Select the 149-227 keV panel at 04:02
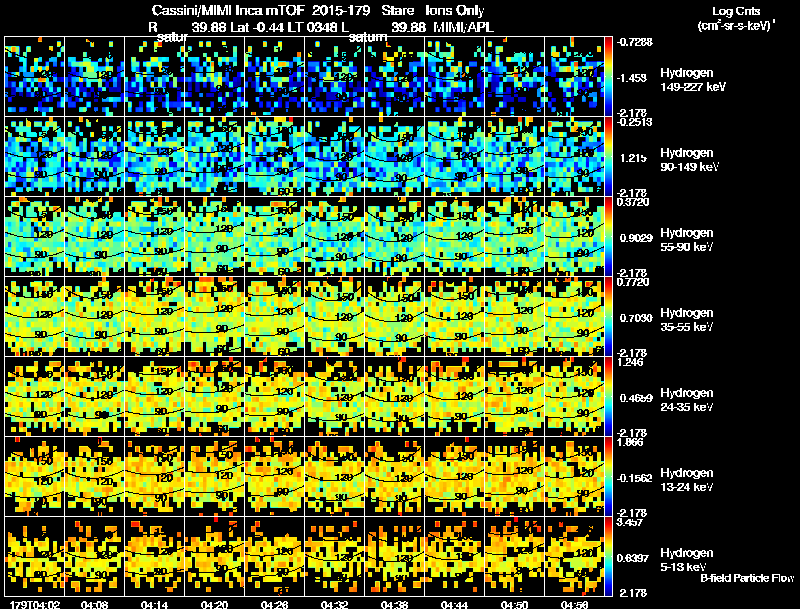This screenshot has height=609, width=800. [35, 76]
